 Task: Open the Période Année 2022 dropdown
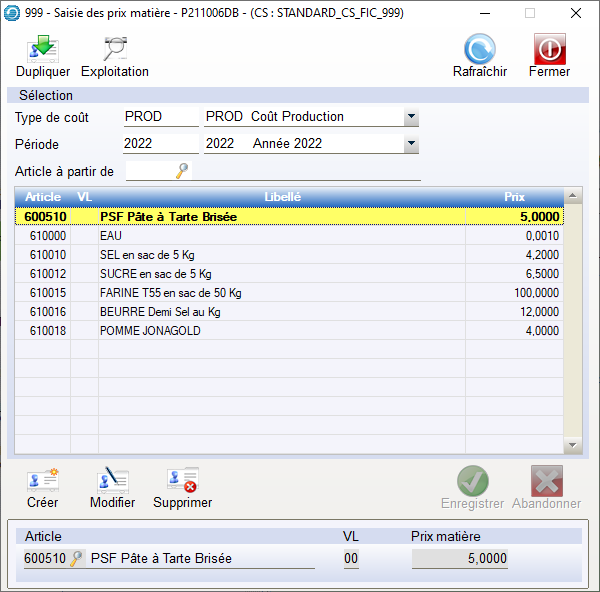pos(411,144)
